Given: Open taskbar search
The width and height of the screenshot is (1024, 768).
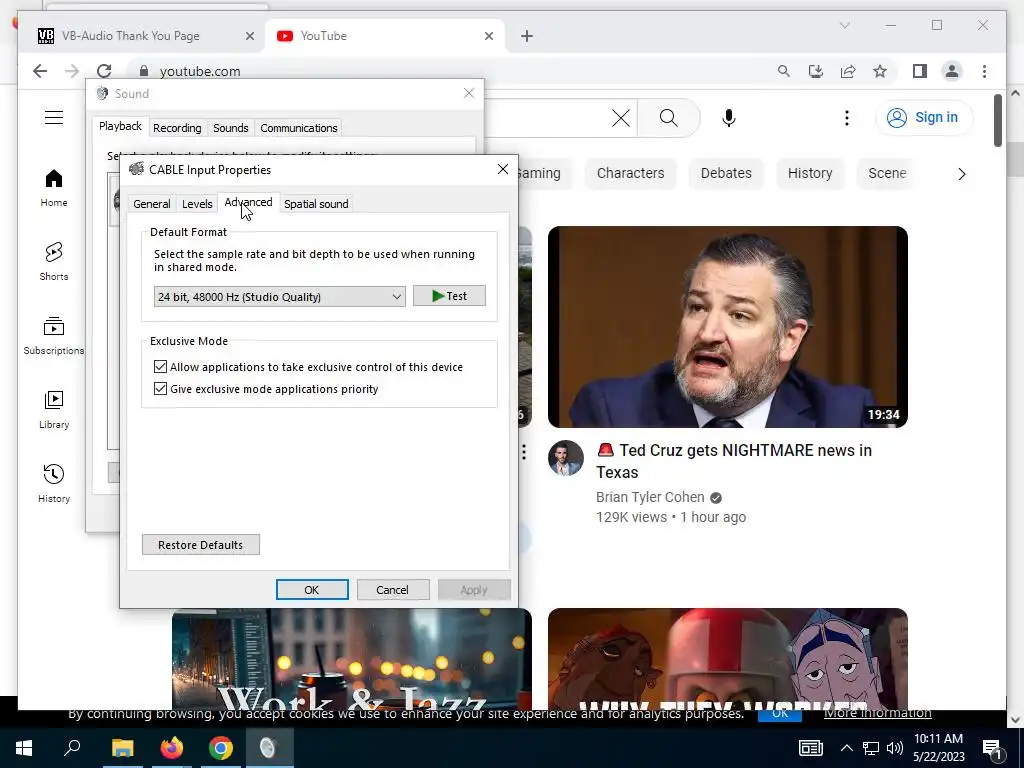Looking at the screenshot, I should (72, 748).
